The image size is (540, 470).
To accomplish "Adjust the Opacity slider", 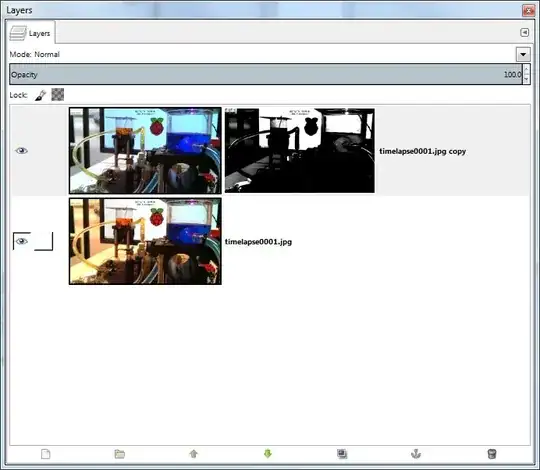I will pyautogui.click(x=266, y=74).
